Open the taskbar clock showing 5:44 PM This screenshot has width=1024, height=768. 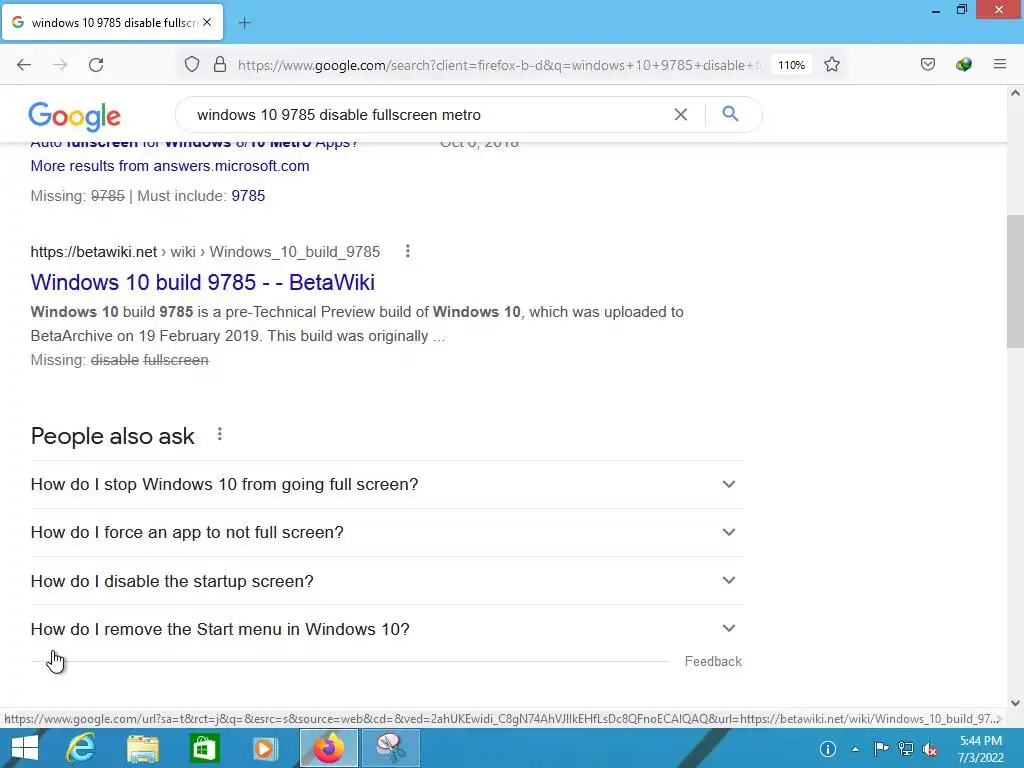(980, 749)
